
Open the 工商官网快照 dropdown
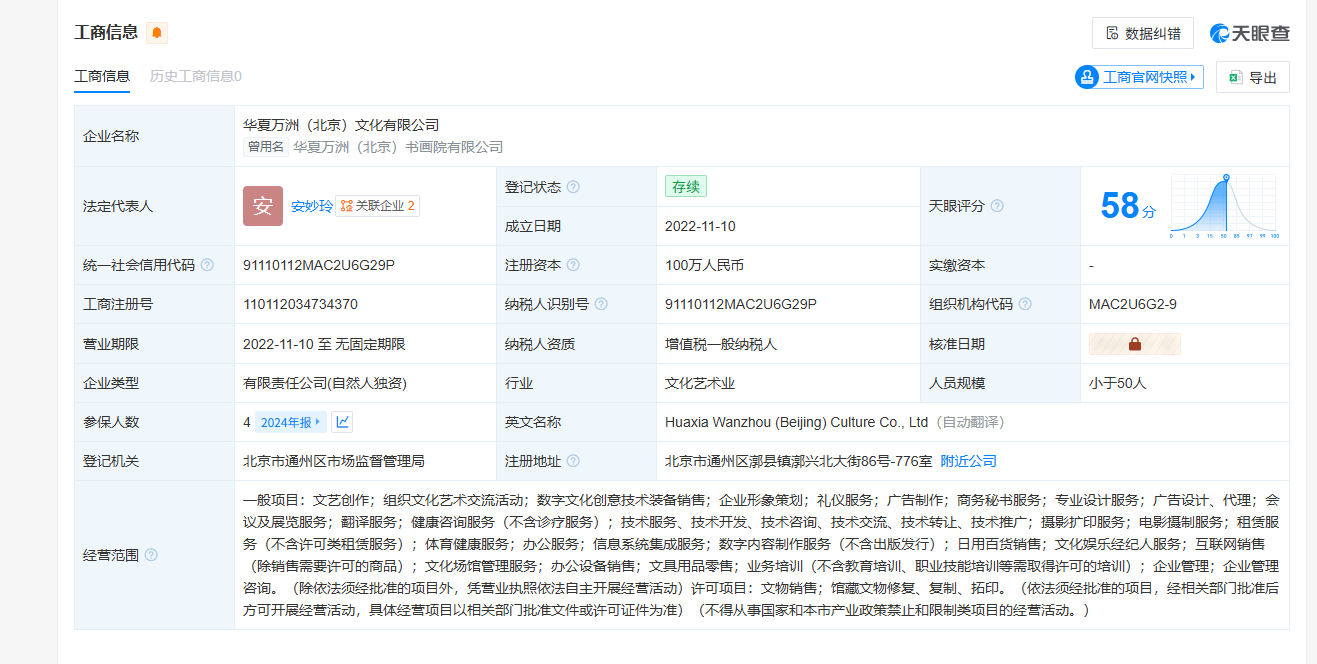1139,77
